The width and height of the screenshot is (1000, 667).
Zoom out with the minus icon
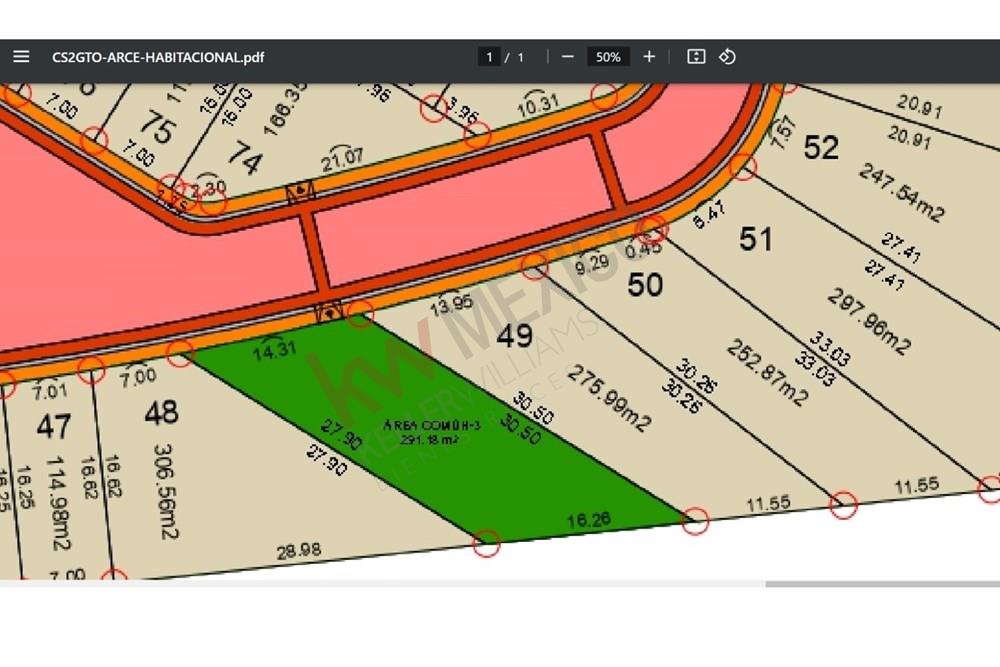pyautogui.click(x=568, y=57)
